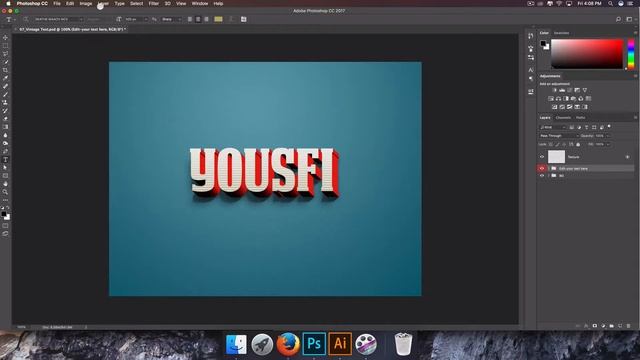Open Character and Paragraph panels icon

pos(244,19)
